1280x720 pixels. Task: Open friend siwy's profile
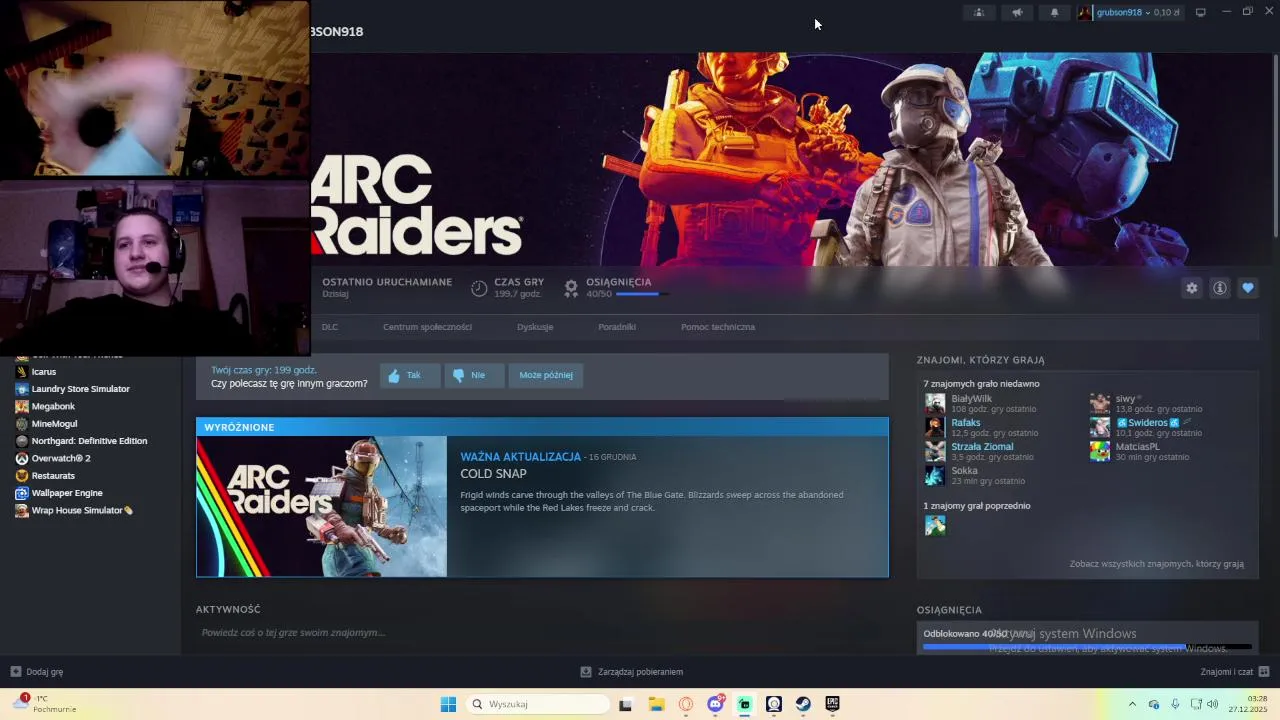[x=1126, y=399]
